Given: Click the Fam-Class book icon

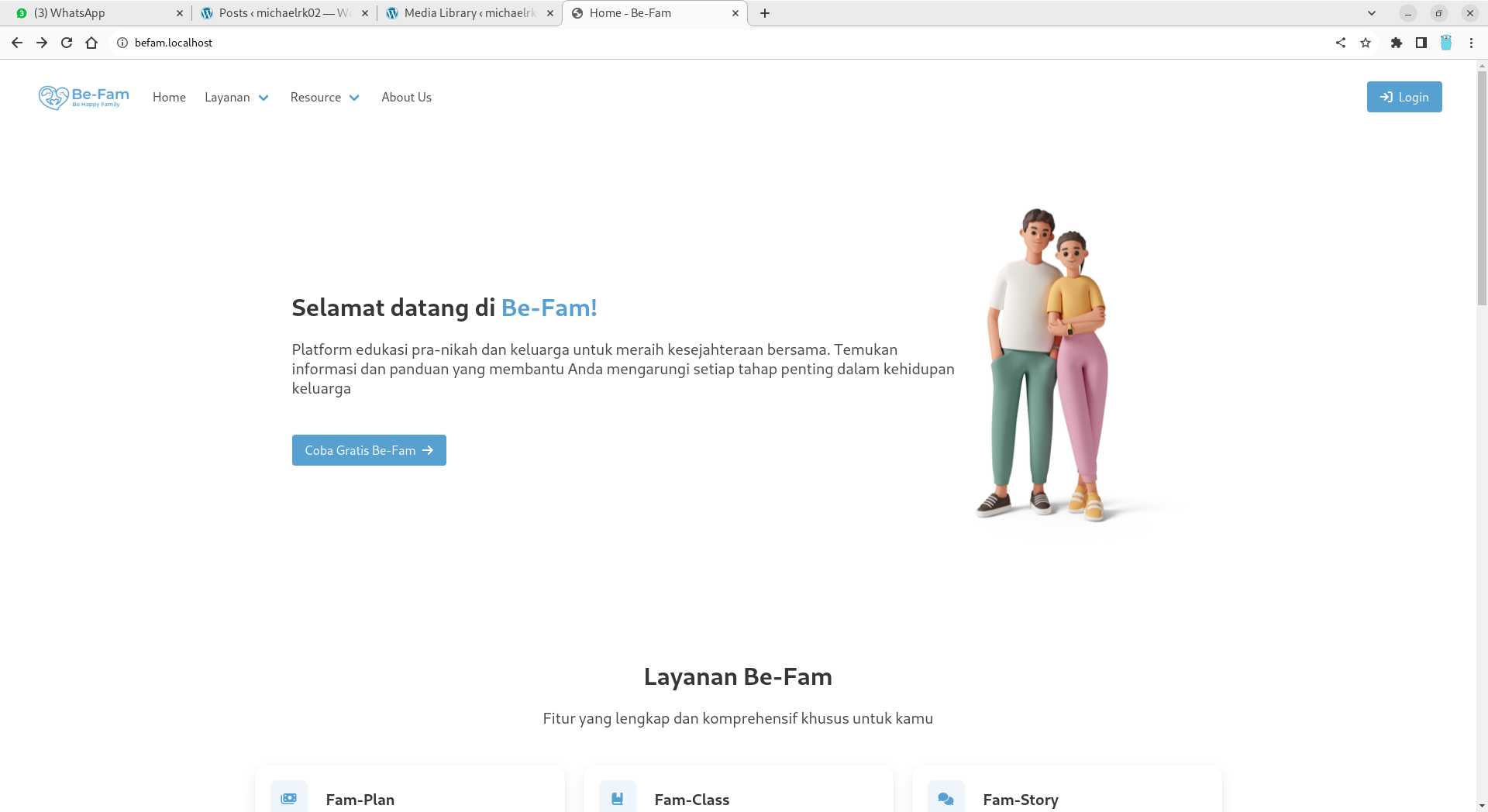Looking at the screenshot, I should (x=617, y=798).
